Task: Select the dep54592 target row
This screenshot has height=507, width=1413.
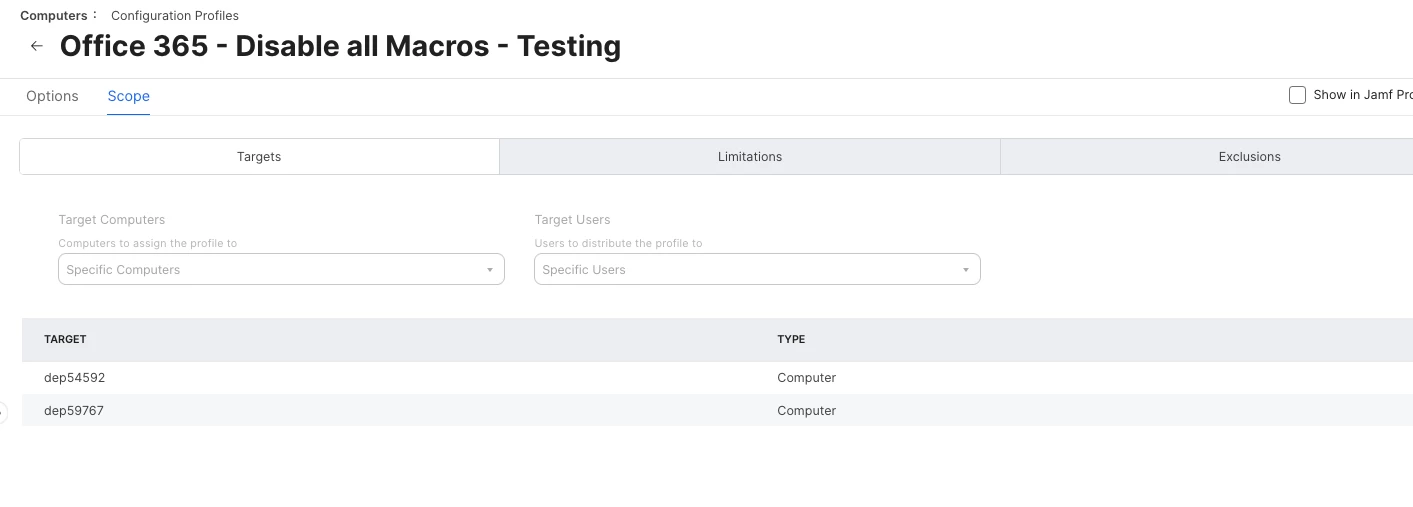Action: click(717, 377)
